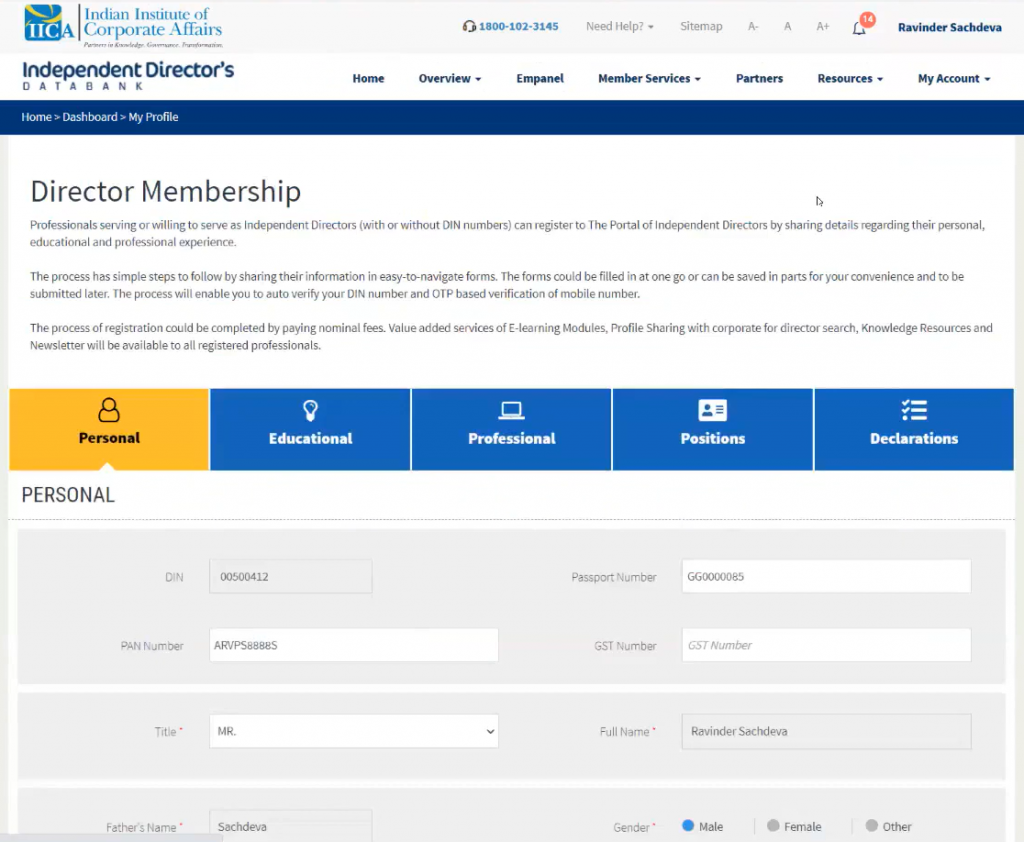Click the Professional laptop icon

click(x=511, y=410)
